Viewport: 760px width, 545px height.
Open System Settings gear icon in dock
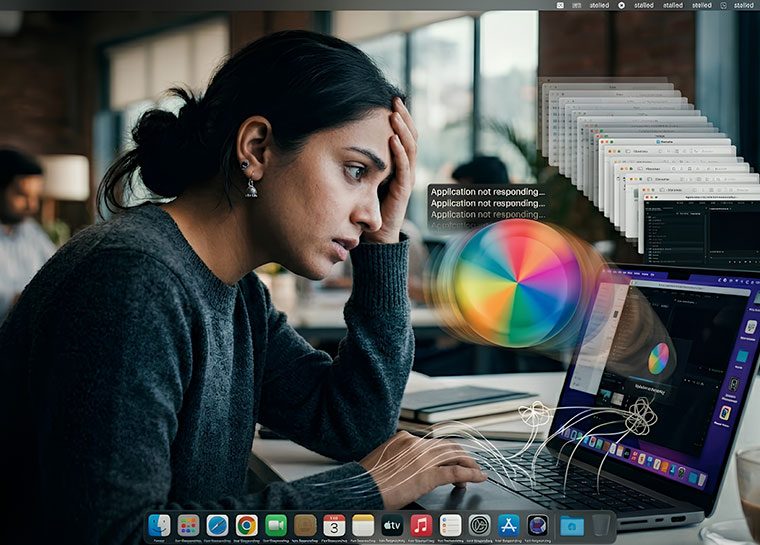click(479, 526)
